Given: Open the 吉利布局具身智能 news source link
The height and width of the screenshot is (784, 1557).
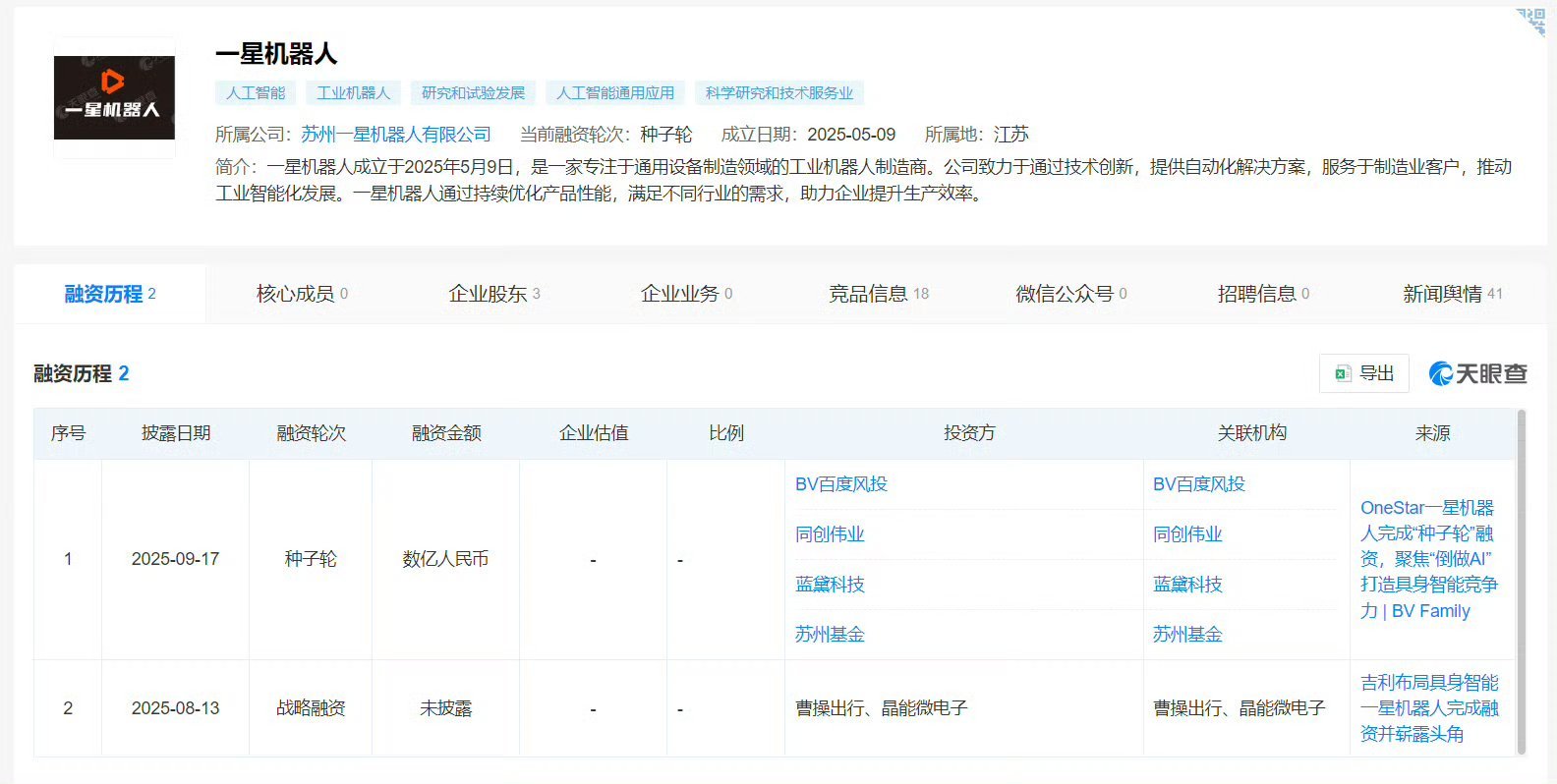Looking at the screenshot, I should pyautogui.click(x=1429, y=708).
